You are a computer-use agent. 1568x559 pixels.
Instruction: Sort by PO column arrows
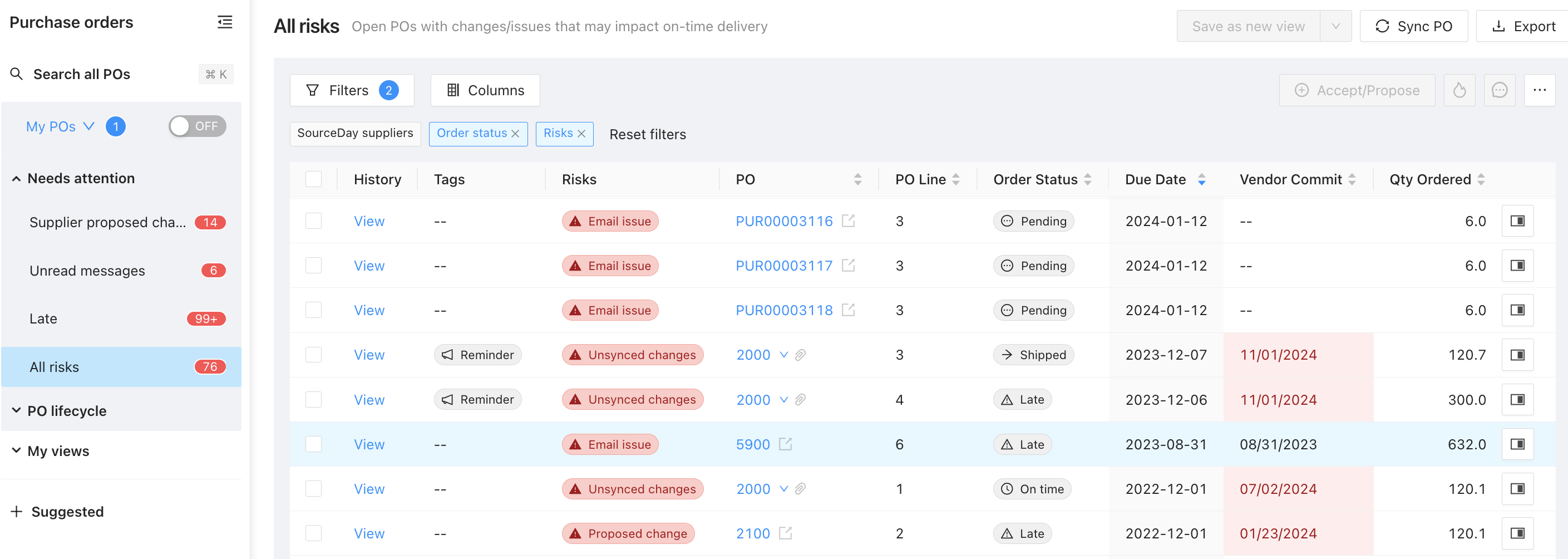click(857, 180)
